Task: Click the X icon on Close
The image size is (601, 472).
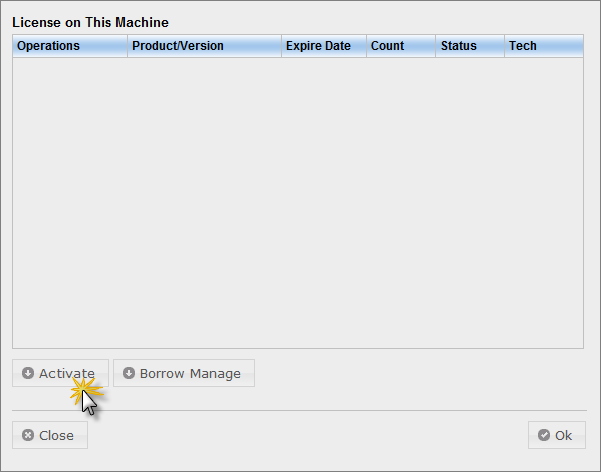Action: 28,435
